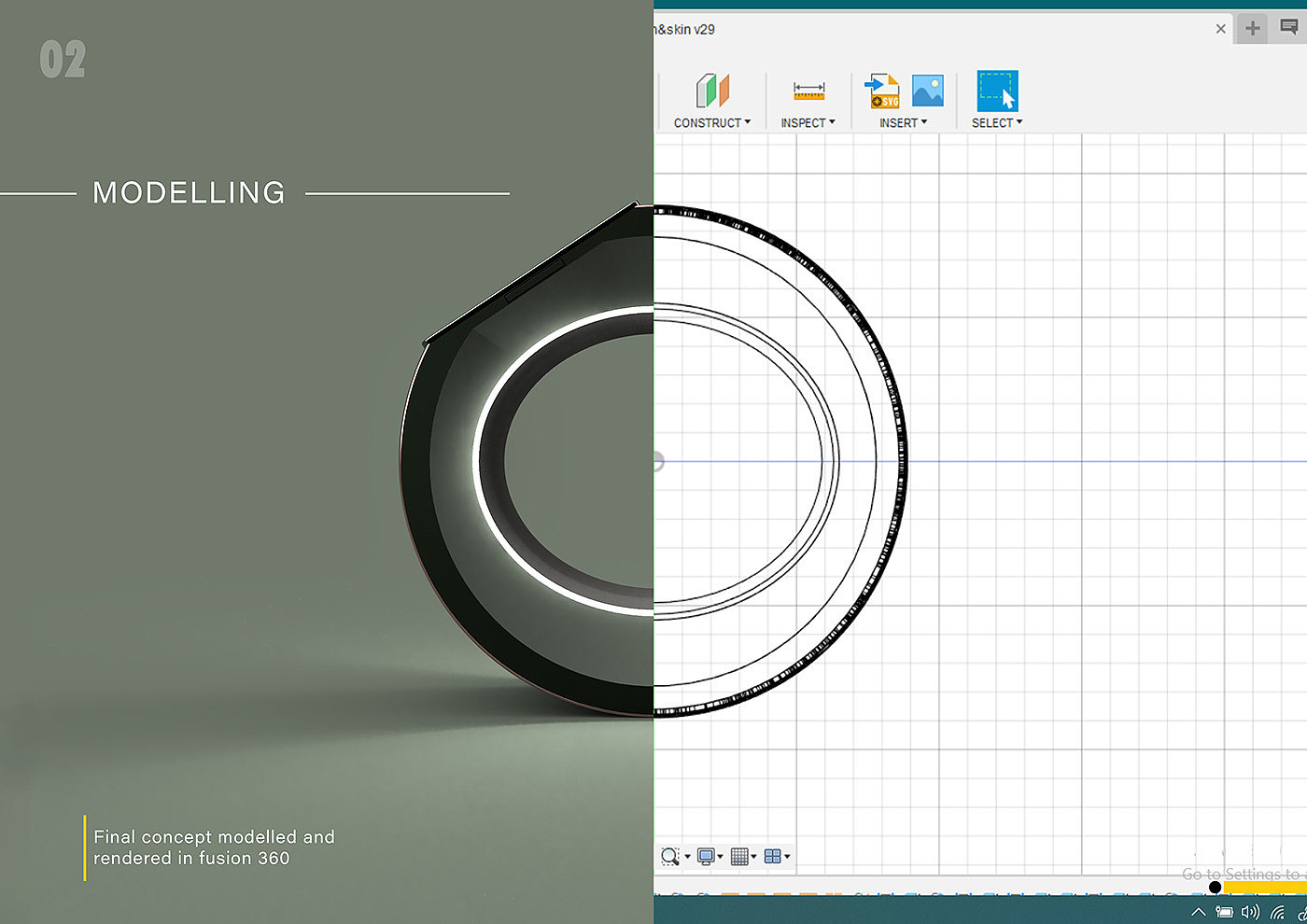Open the Display Settings monitor icon
Viewport: 1307px width, 924px height.
706,857
